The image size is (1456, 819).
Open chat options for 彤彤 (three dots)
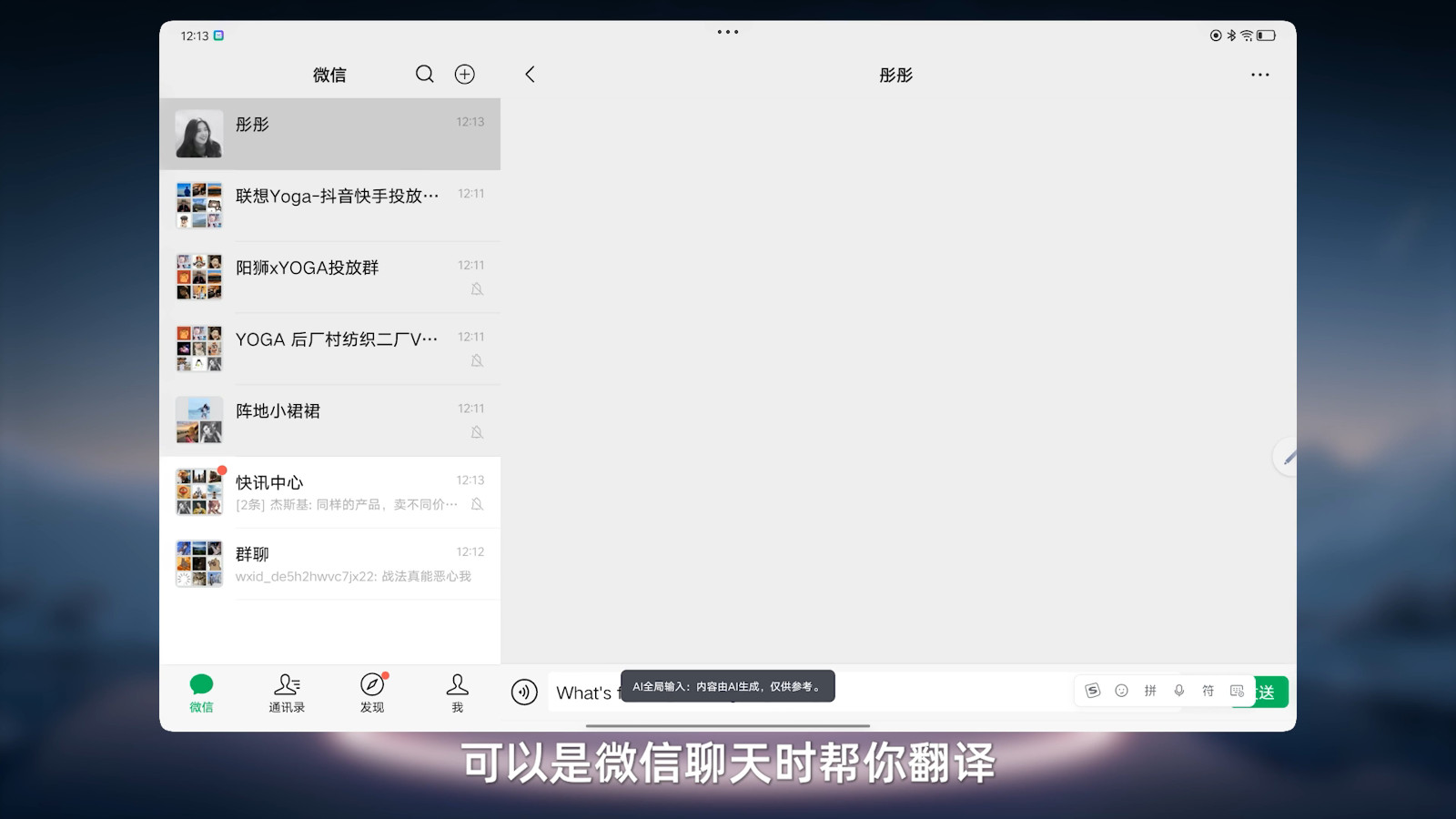coord(1259,75)
